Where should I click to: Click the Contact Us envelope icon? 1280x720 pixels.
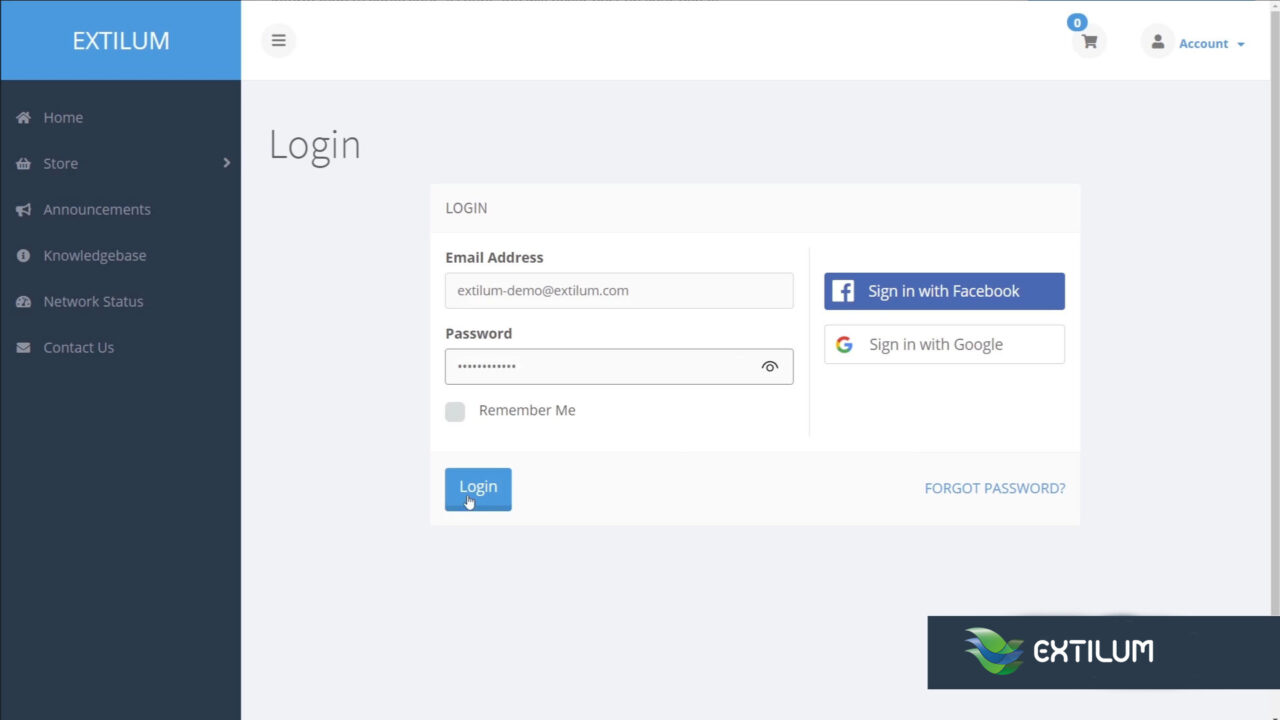click(x=23, y=348)
